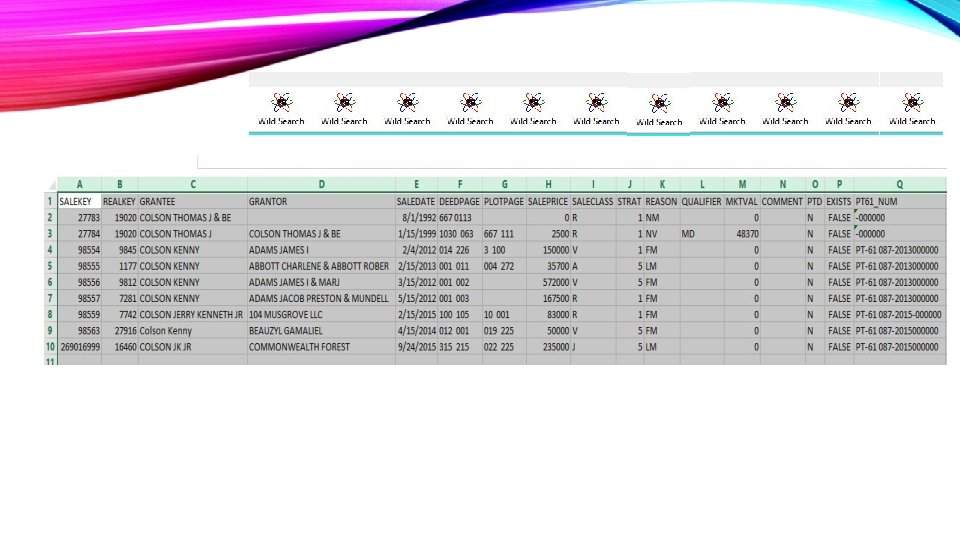Screen dimensions: 960x540
Task: Select the sale date 8/1/1992 cell
Action: tap(416, 217)
